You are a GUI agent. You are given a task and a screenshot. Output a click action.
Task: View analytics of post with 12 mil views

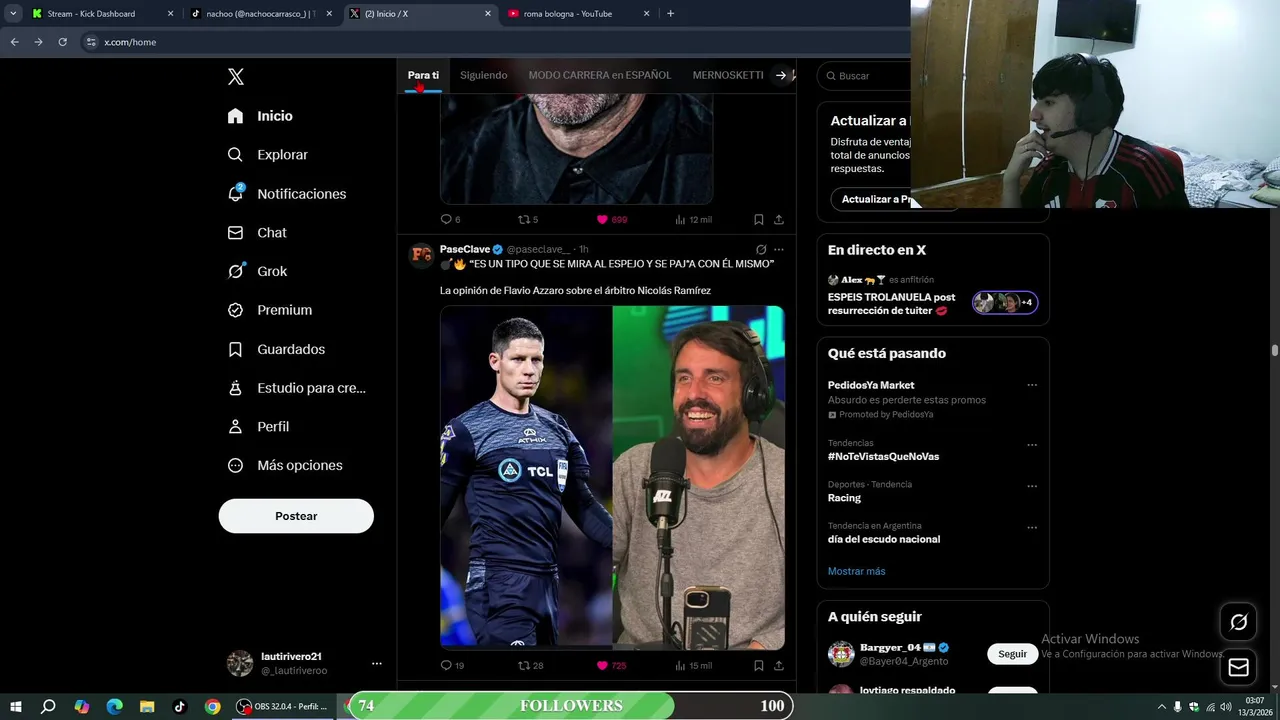[x=693, y=219]
